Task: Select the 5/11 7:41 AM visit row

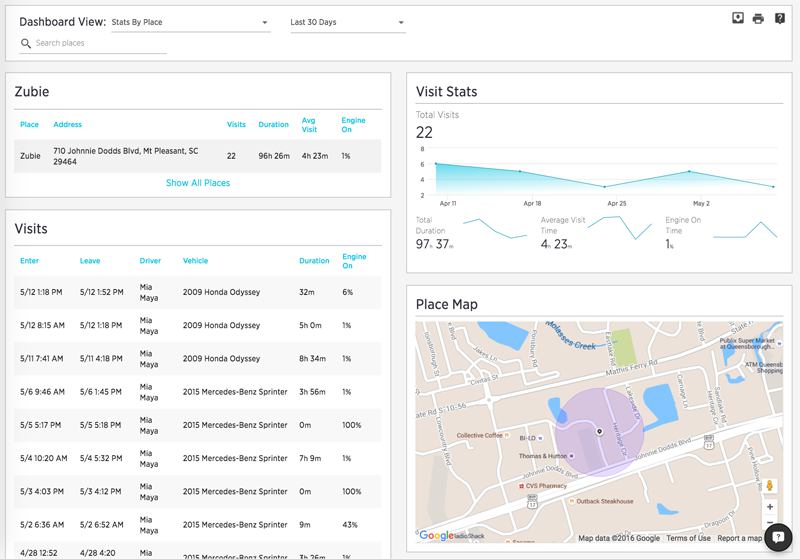Action: [197, 359]
